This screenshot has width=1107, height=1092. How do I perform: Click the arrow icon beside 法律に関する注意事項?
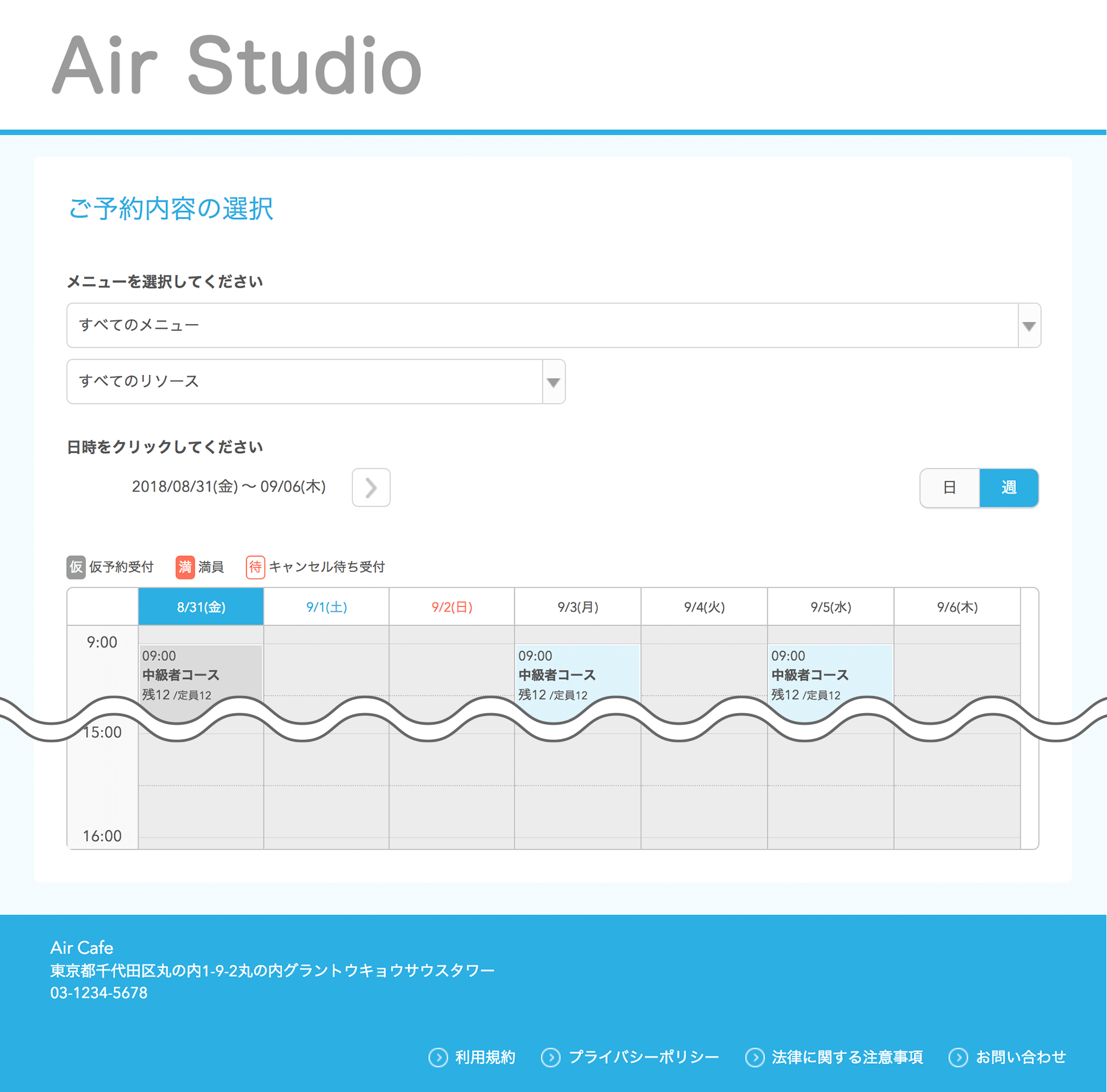(x=755, y=1057)
